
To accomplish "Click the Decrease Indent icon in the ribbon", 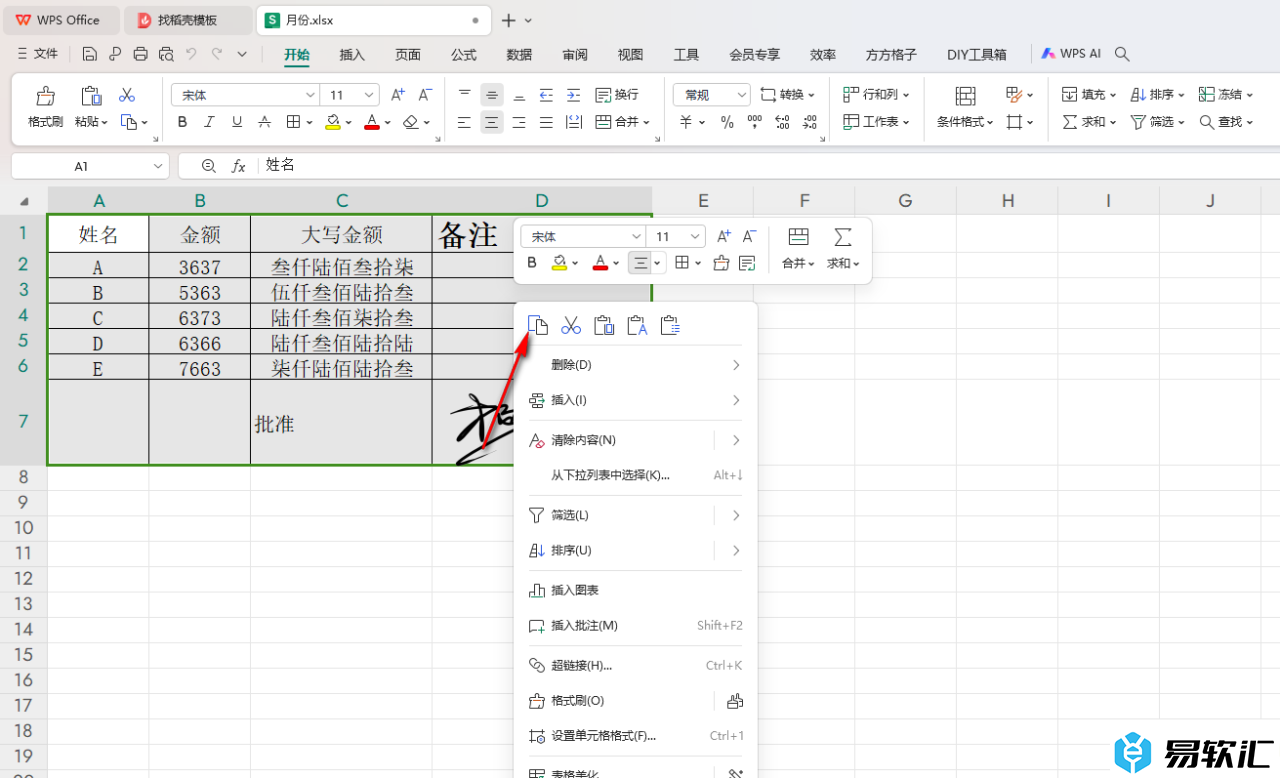I will (x=546, y=95).
